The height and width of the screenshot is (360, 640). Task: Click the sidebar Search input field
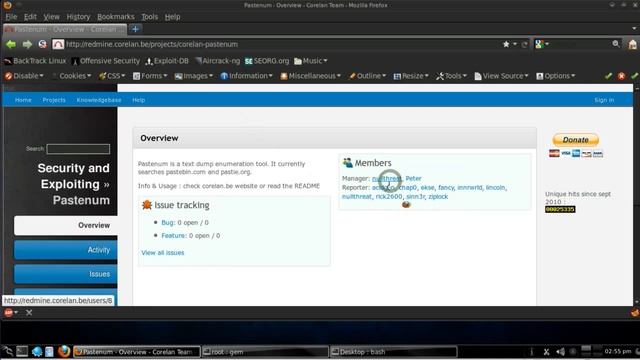click(78, 149)
